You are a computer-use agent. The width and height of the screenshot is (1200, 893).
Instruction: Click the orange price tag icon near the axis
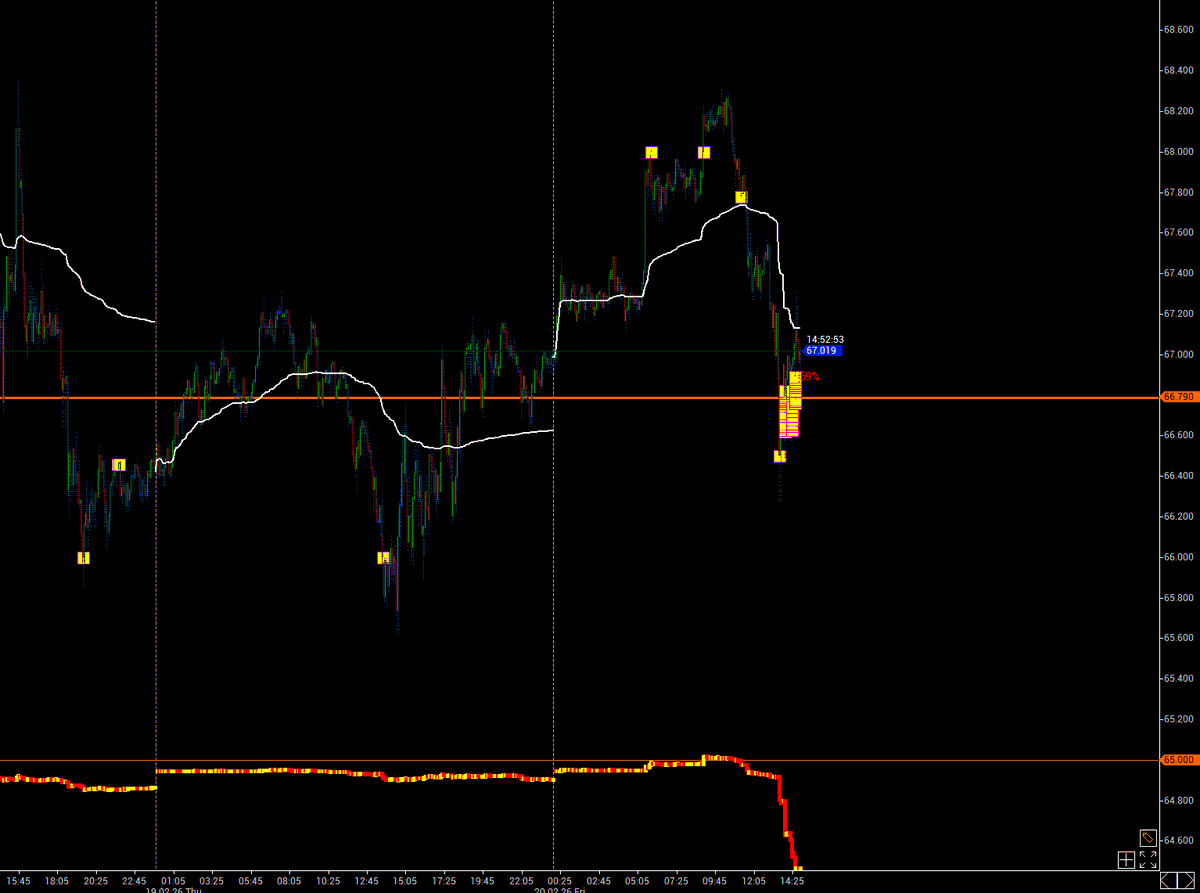(x=1148, y=838)
